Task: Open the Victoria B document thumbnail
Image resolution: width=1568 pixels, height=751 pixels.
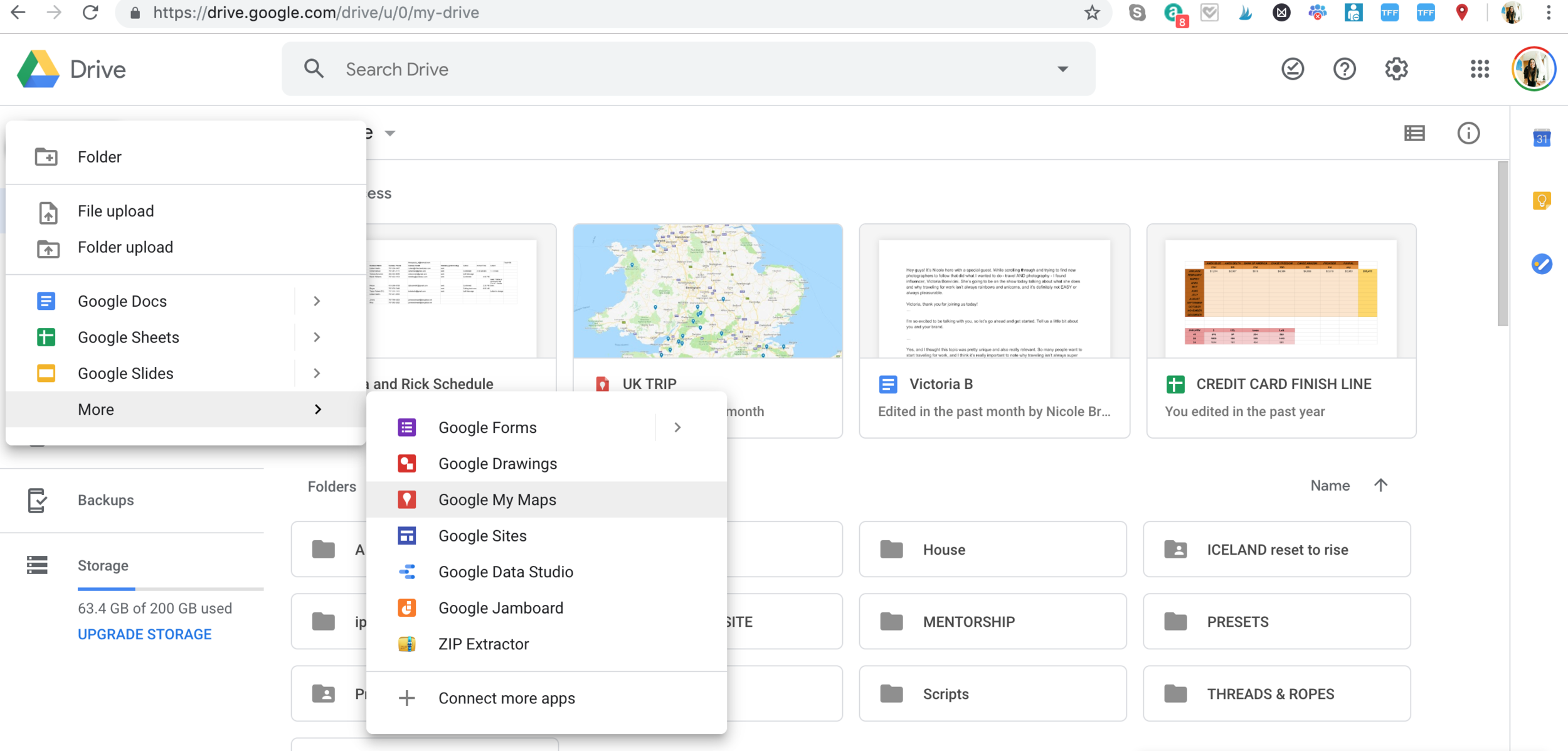Action: (x=994, y=292)
